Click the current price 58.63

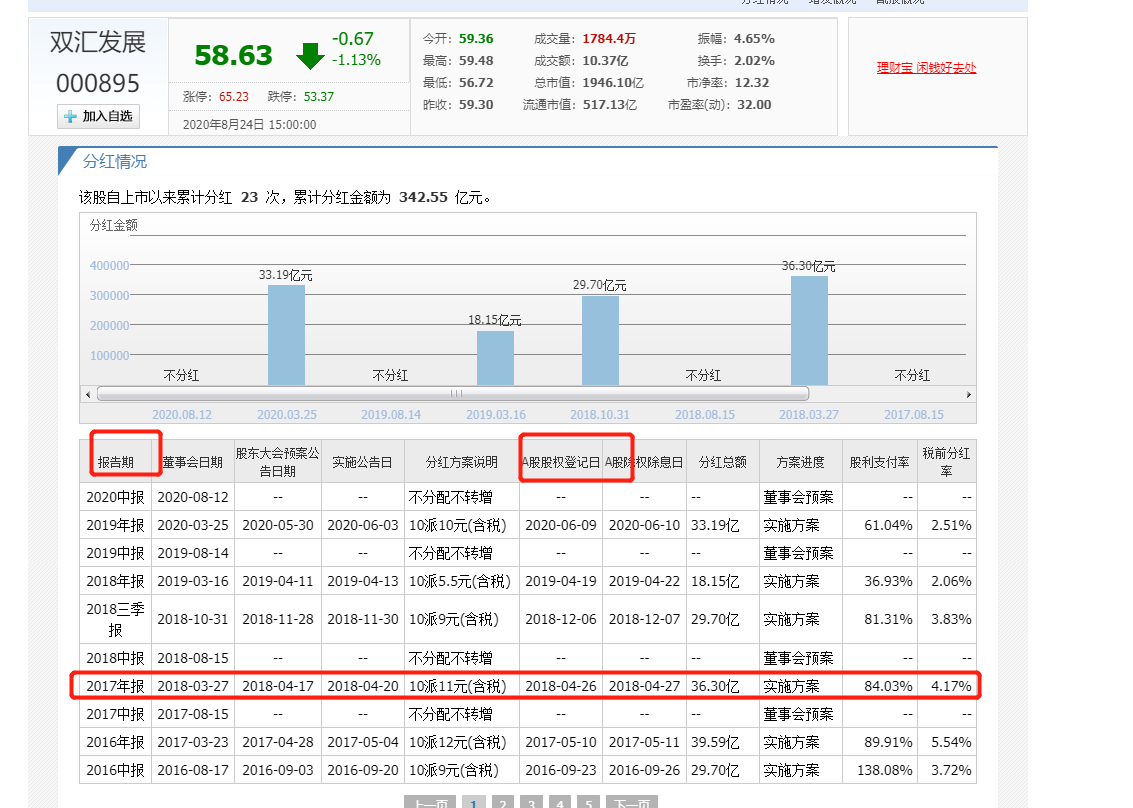(x=233, y=56)
